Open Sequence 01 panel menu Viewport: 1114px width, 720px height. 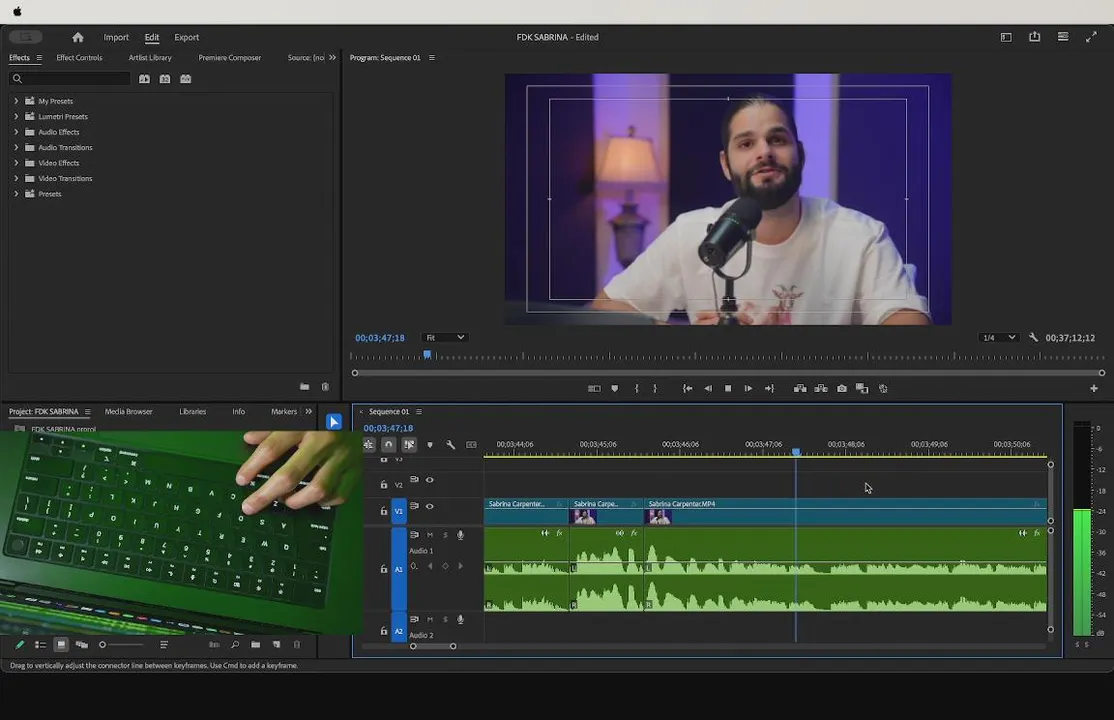418,412
